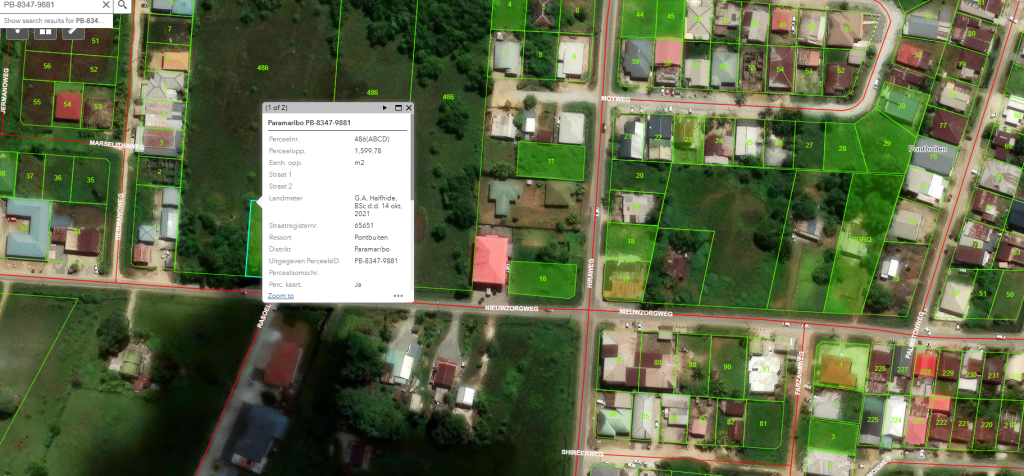Select 'Show search results for PB-834...' suggestion
The image size is (1024, 476).
pos(55,20)
